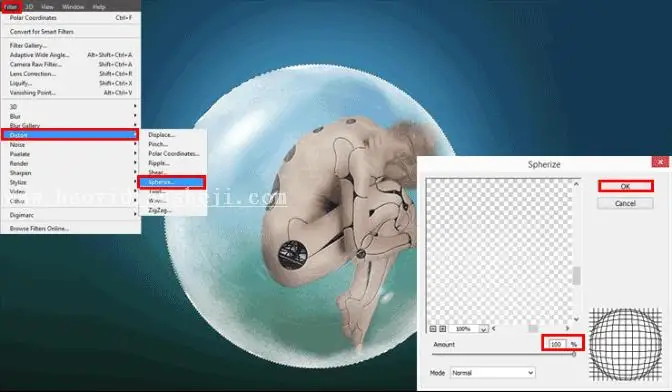Image resolution: width=672 pixels, height=392 pixels.
Task: Click the vertical scrollbar thumb in preview
Action: [x=576, y=276]
